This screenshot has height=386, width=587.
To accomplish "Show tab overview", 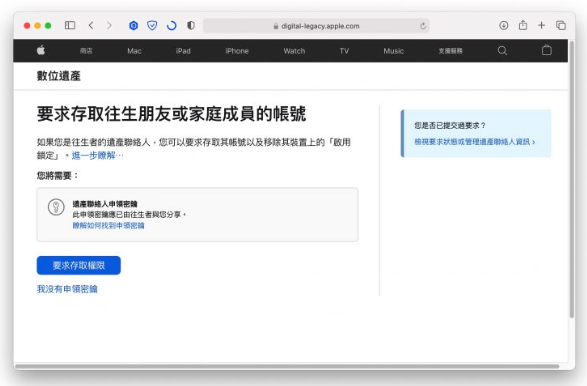I will click(561, 25).
